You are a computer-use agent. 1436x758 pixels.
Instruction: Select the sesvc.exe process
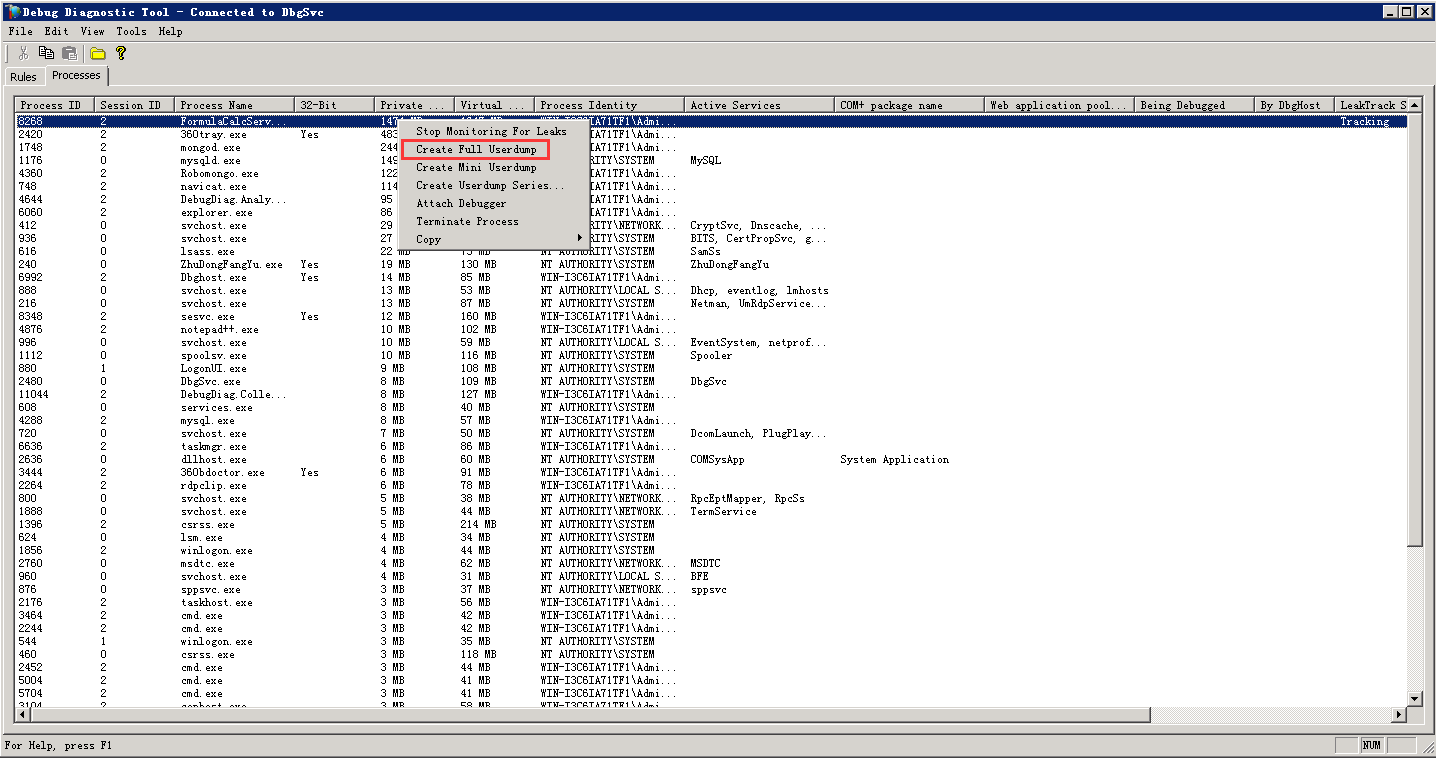coord(711,316)
